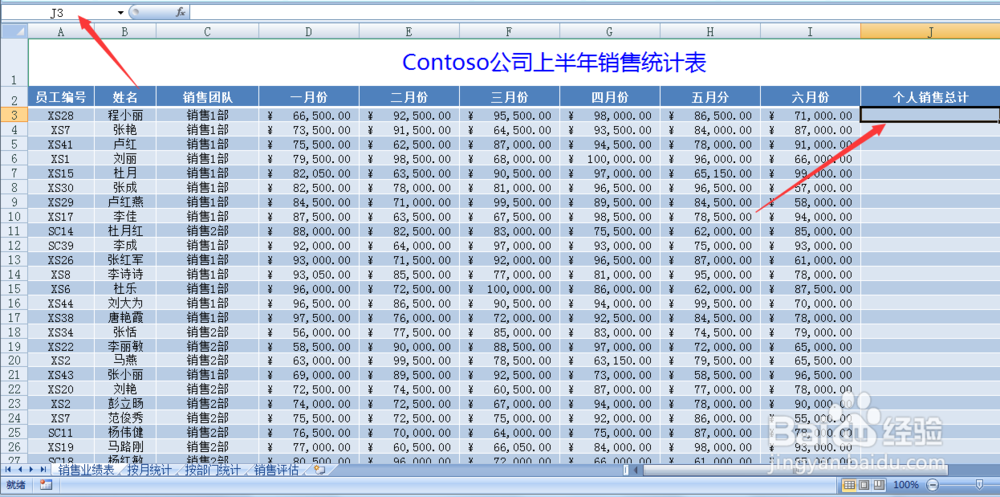Click the 三月份 header cell
The image size is (1000, 497).
[510, 97]
